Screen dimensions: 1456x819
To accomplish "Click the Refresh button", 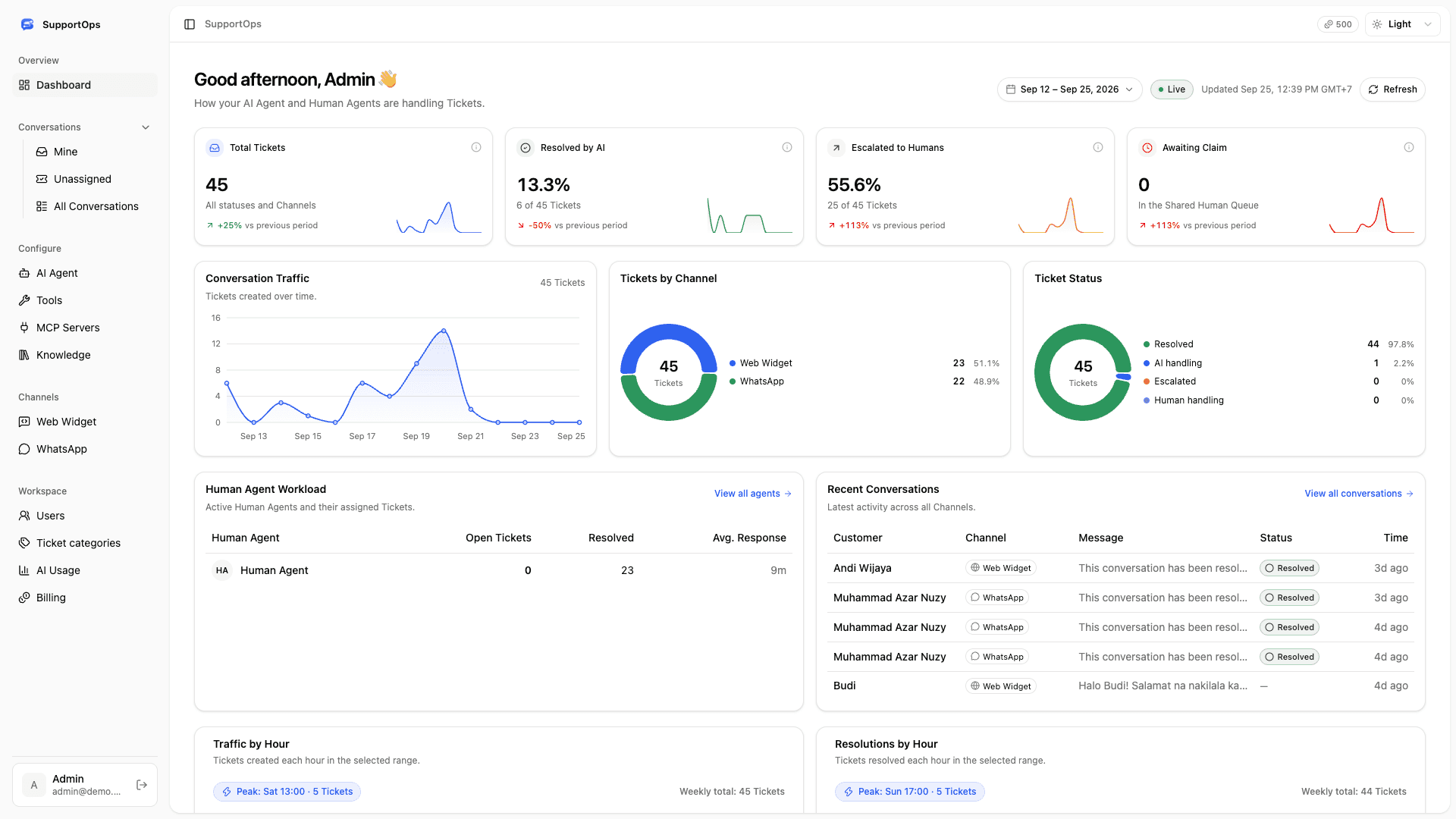I will [x=1392, y=89].
